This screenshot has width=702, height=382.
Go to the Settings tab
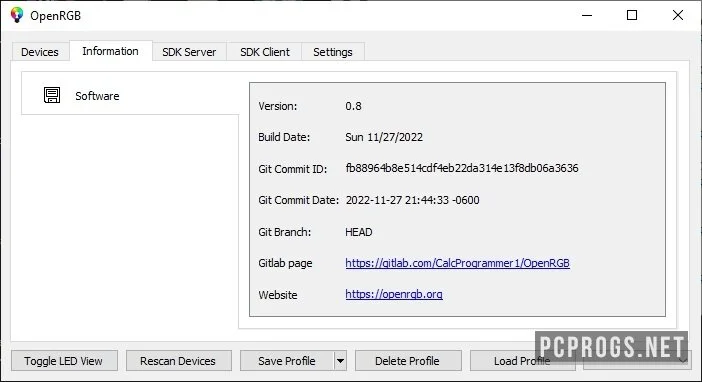pos(333,52)
